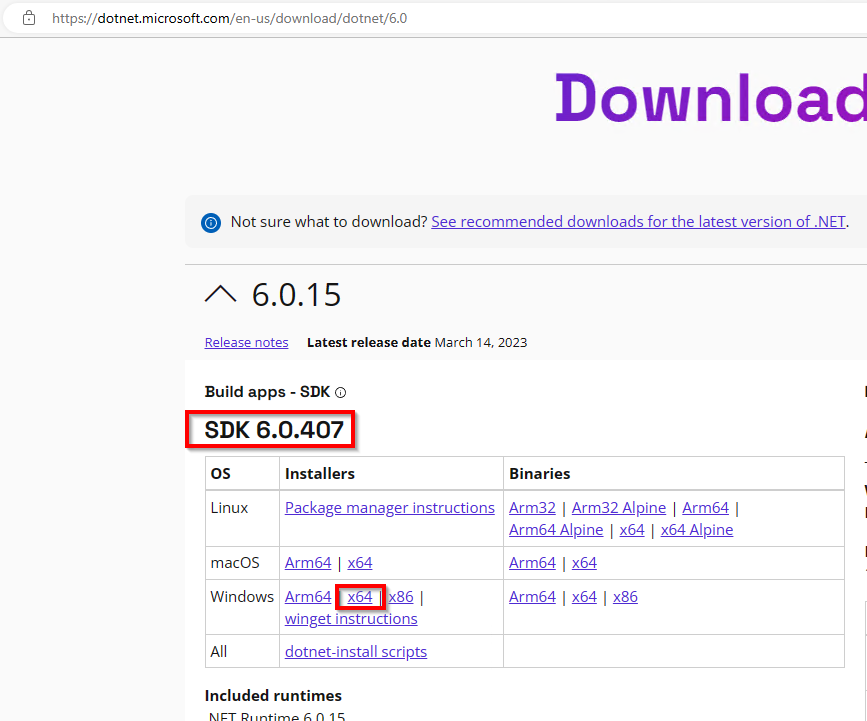This screenshot has width=867, height=721.
Task: Download Linux Arm64 Alpine binaries
Action: coord(556,530)
